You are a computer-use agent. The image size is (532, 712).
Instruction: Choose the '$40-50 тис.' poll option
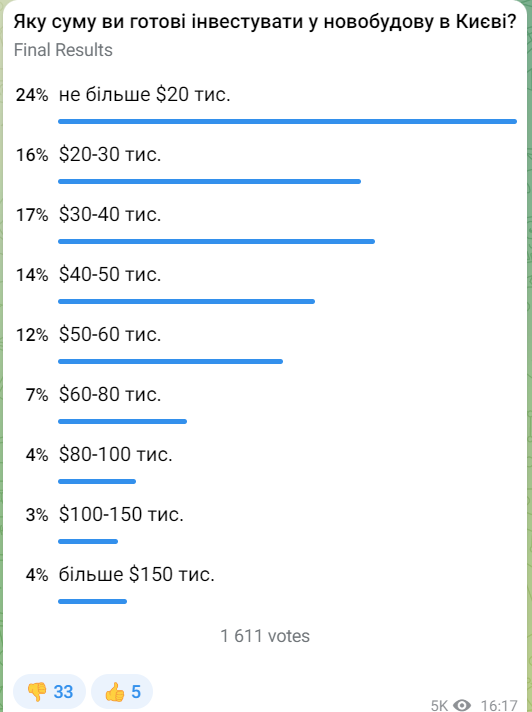(x=266, y=285)
